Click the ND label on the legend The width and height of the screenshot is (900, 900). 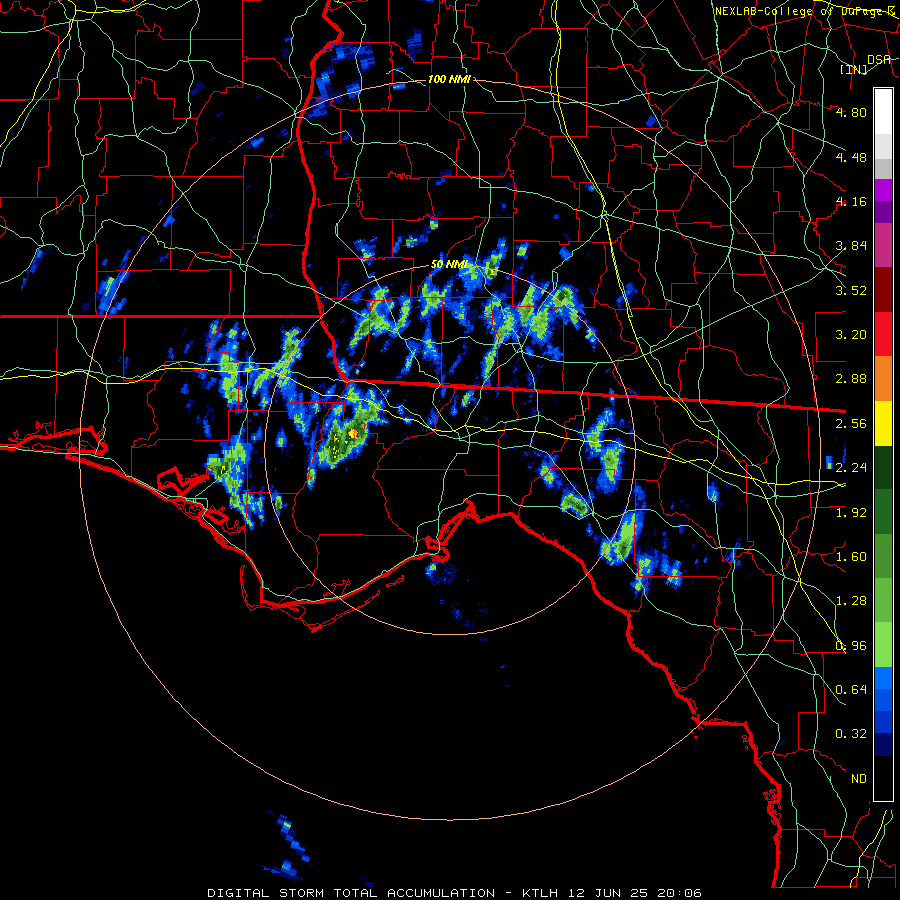859,779
